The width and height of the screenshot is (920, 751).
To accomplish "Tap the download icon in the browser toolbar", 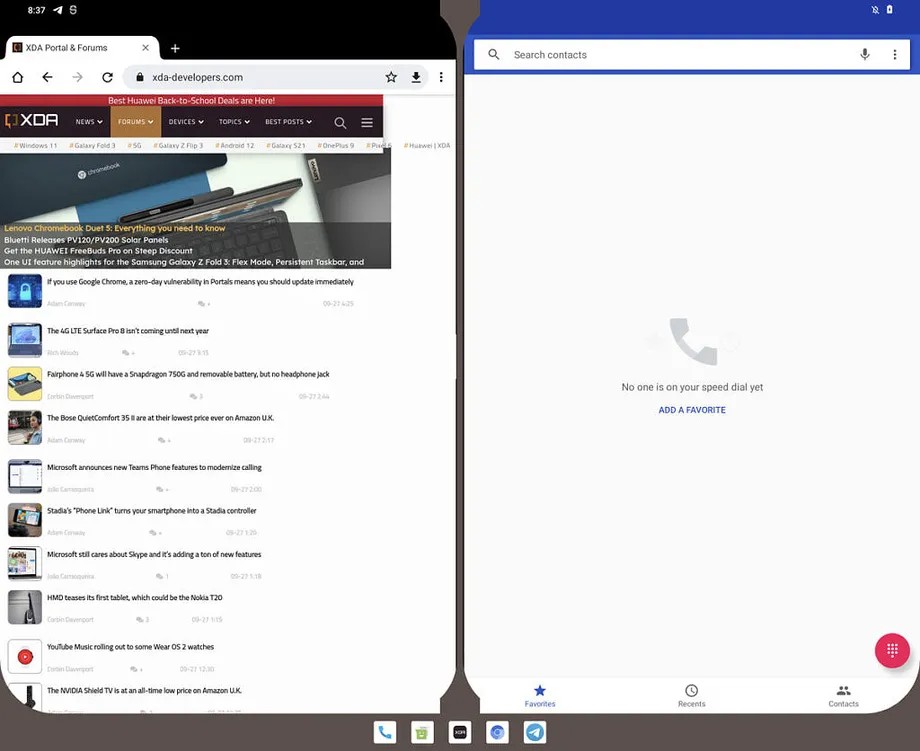I will (416, 75).
